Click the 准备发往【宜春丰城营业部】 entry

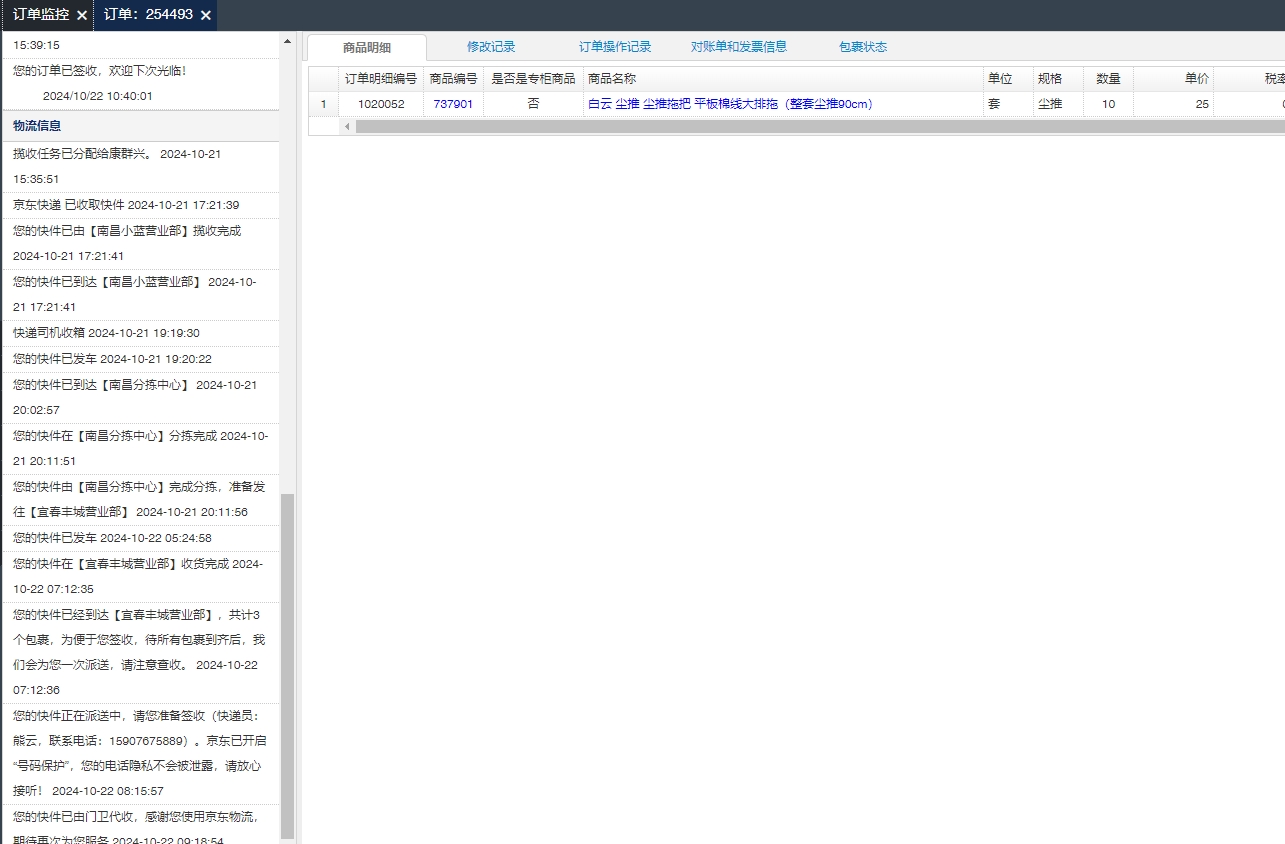141,499
